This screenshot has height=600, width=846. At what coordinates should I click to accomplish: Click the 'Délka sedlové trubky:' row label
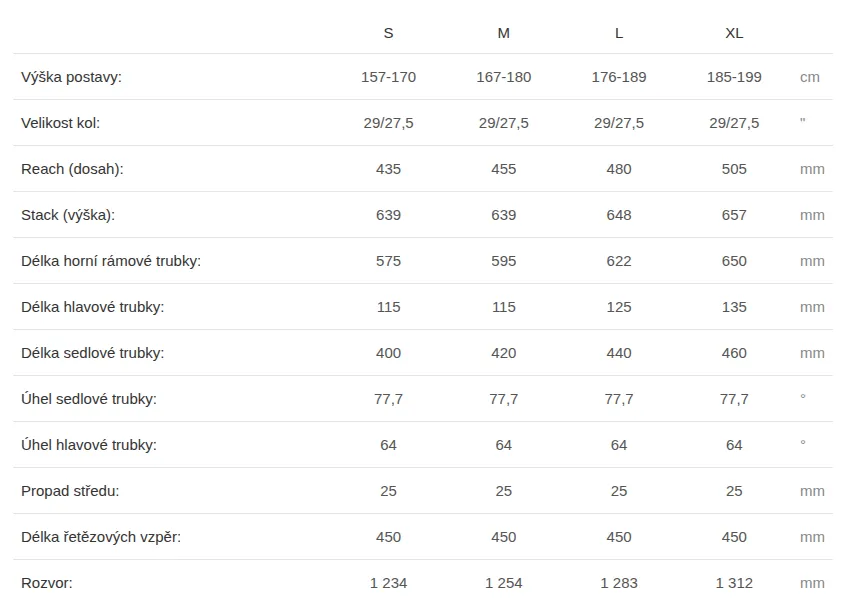[x=92, y=353]
